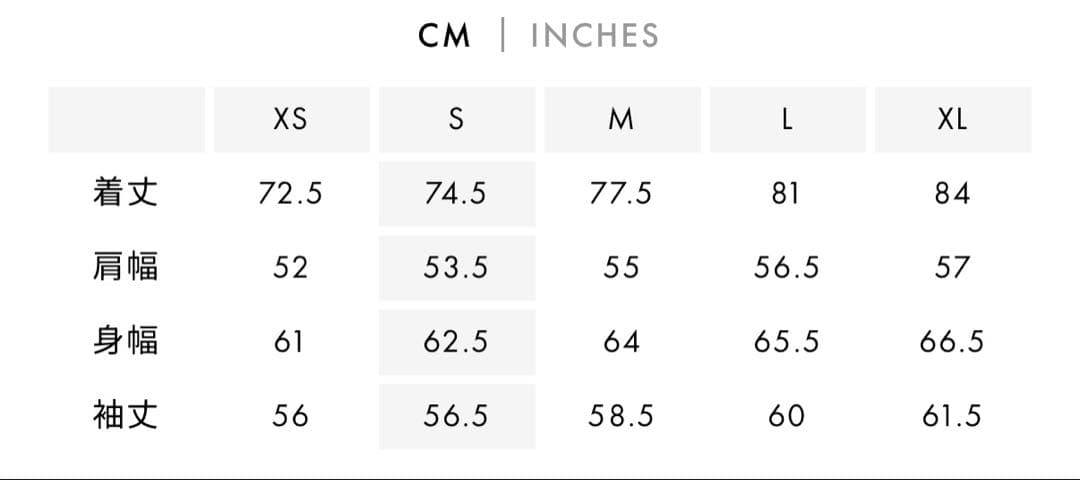Click the 65.5 body width for L
This screenshot has width=1080, height=480.
(x=787, y=341)
